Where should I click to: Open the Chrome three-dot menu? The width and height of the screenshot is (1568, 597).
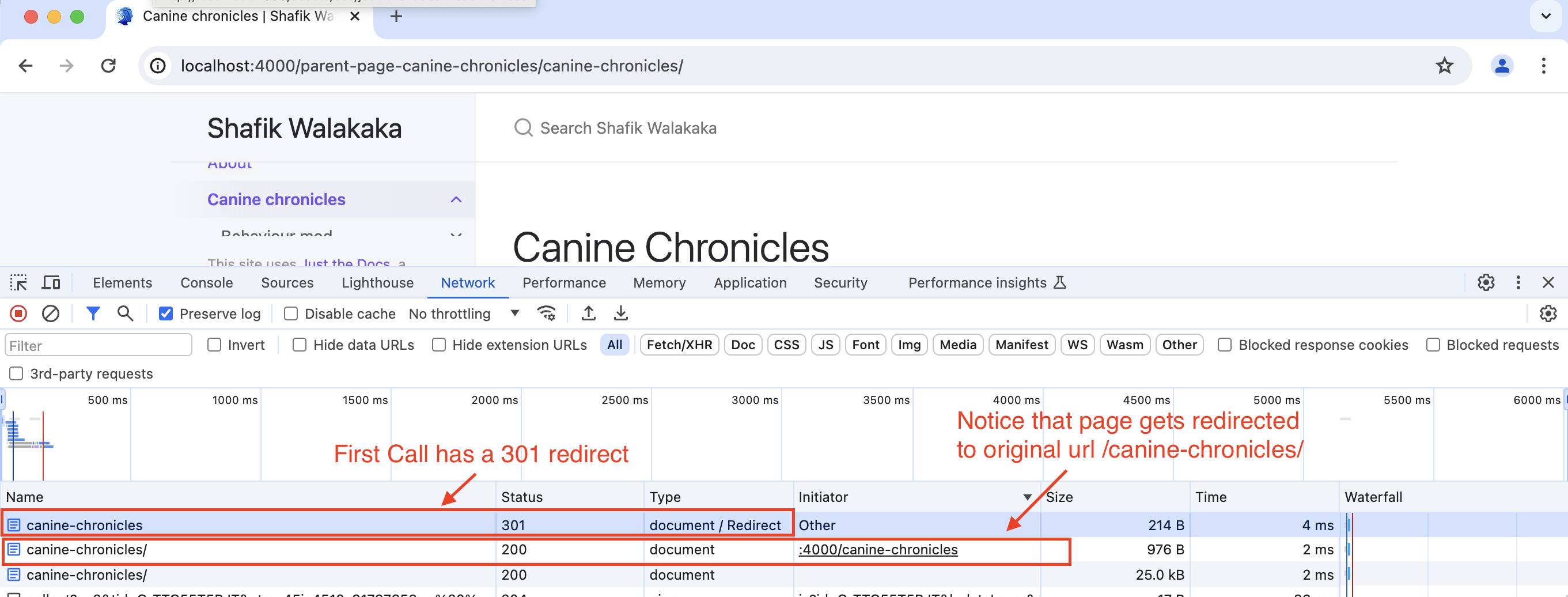coord(1543,66)
